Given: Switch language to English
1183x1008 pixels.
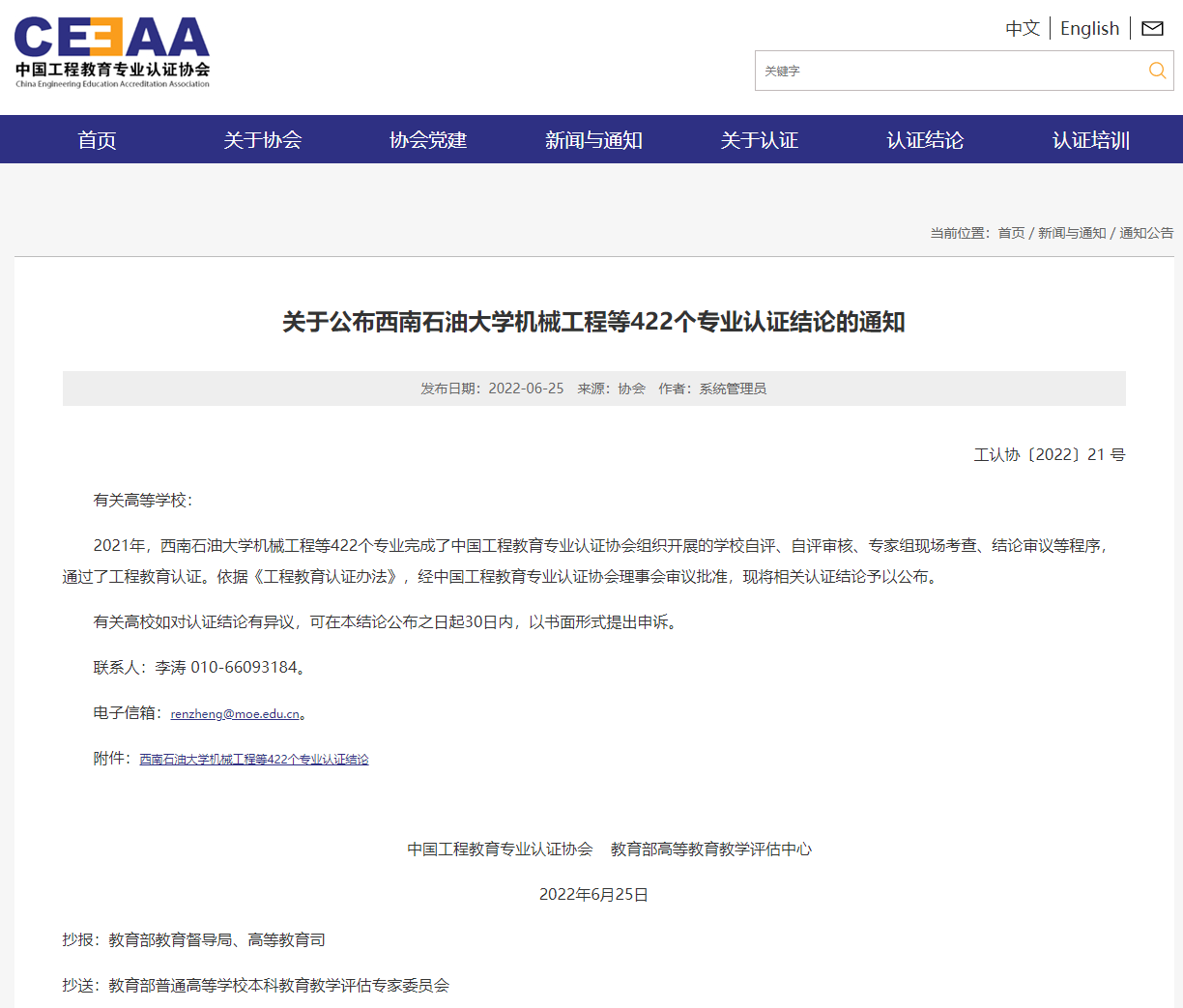Looking at the screenshot, I should point(1089,29).
